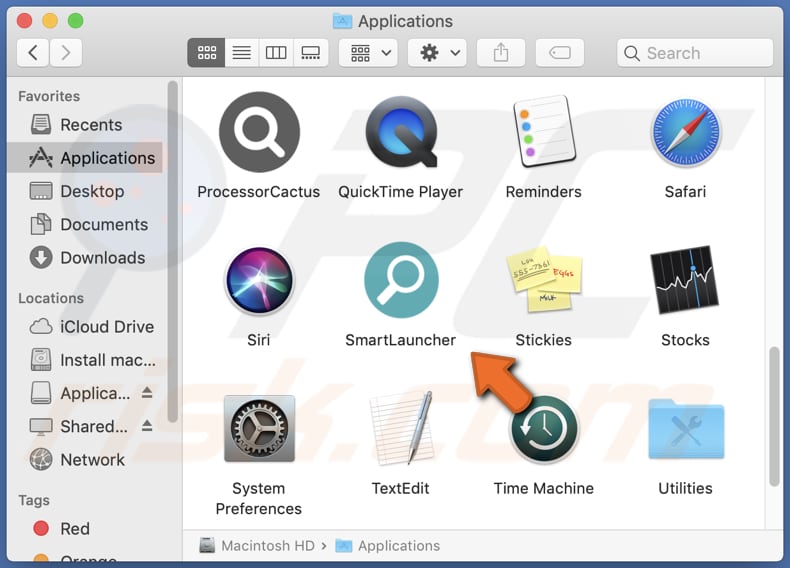
Task: Click the Applications folder icon in the title bar
Action: (343, 21)
